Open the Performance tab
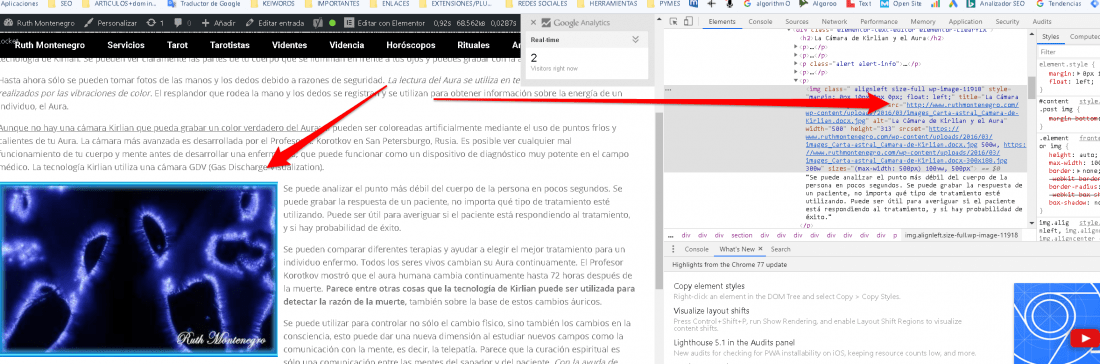The width and height of the screenshot is (1100, 364). tap(878, 22)
